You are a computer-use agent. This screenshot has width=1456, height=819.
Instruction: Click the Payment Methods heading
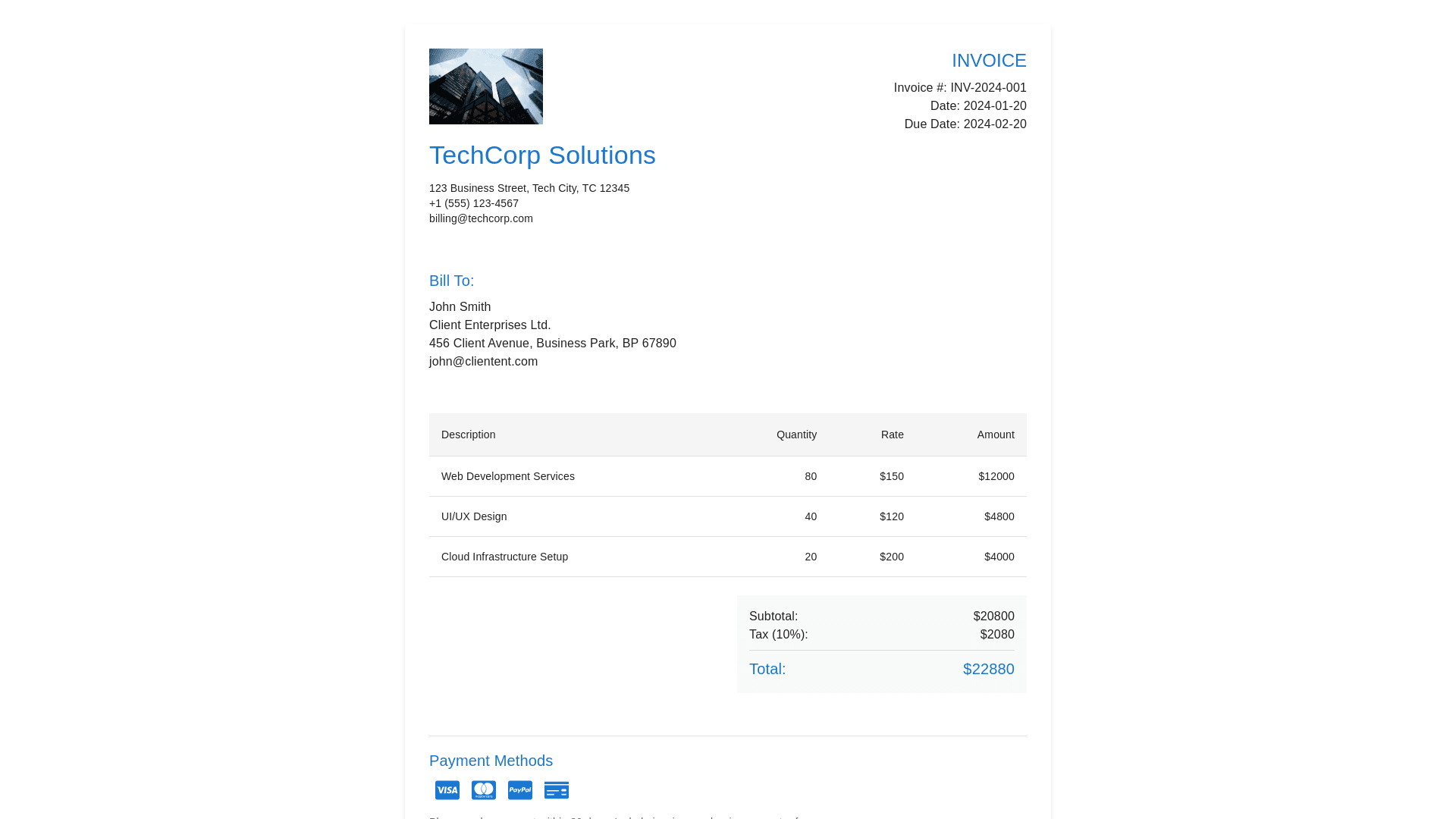click(491, 761)
